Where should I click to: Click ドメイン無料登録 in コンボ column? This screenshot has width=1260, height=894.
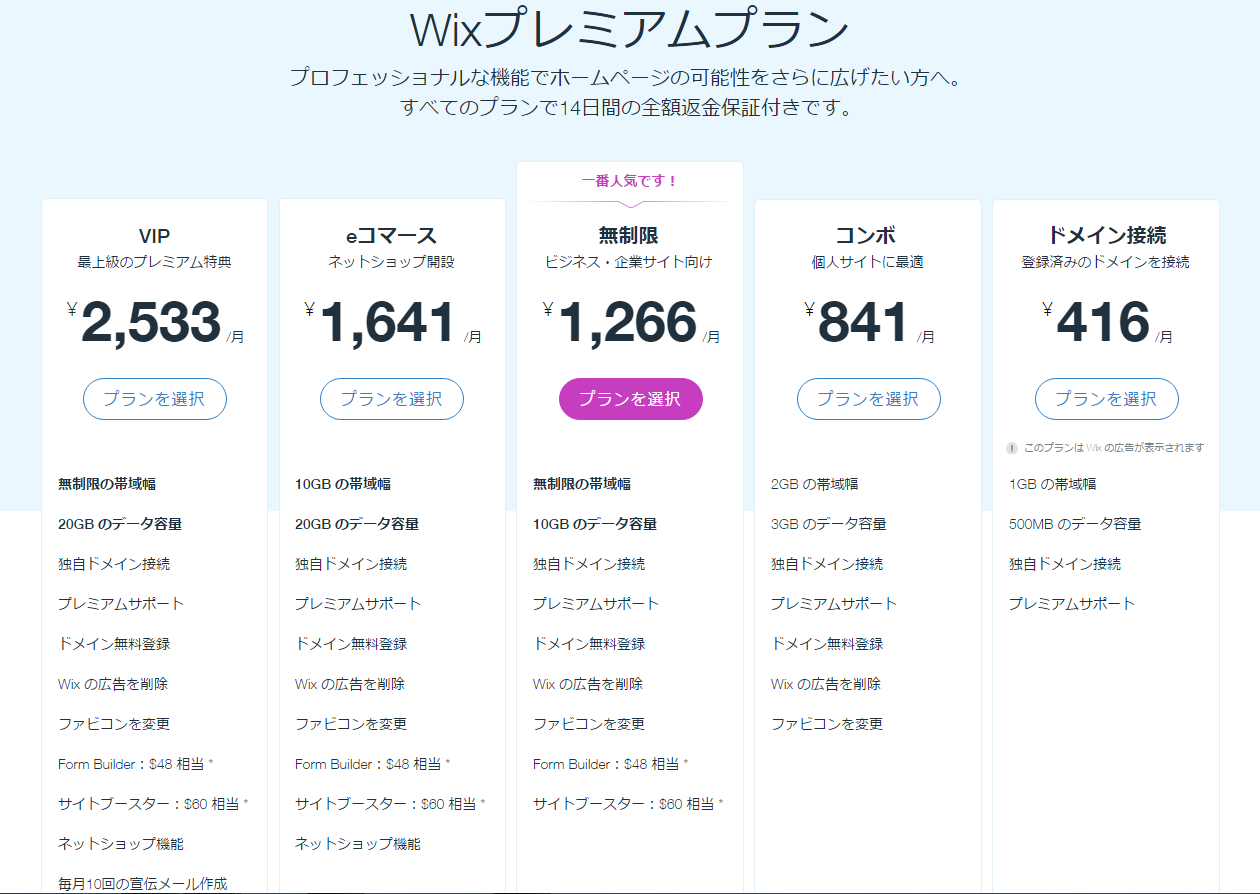(827, 644)
